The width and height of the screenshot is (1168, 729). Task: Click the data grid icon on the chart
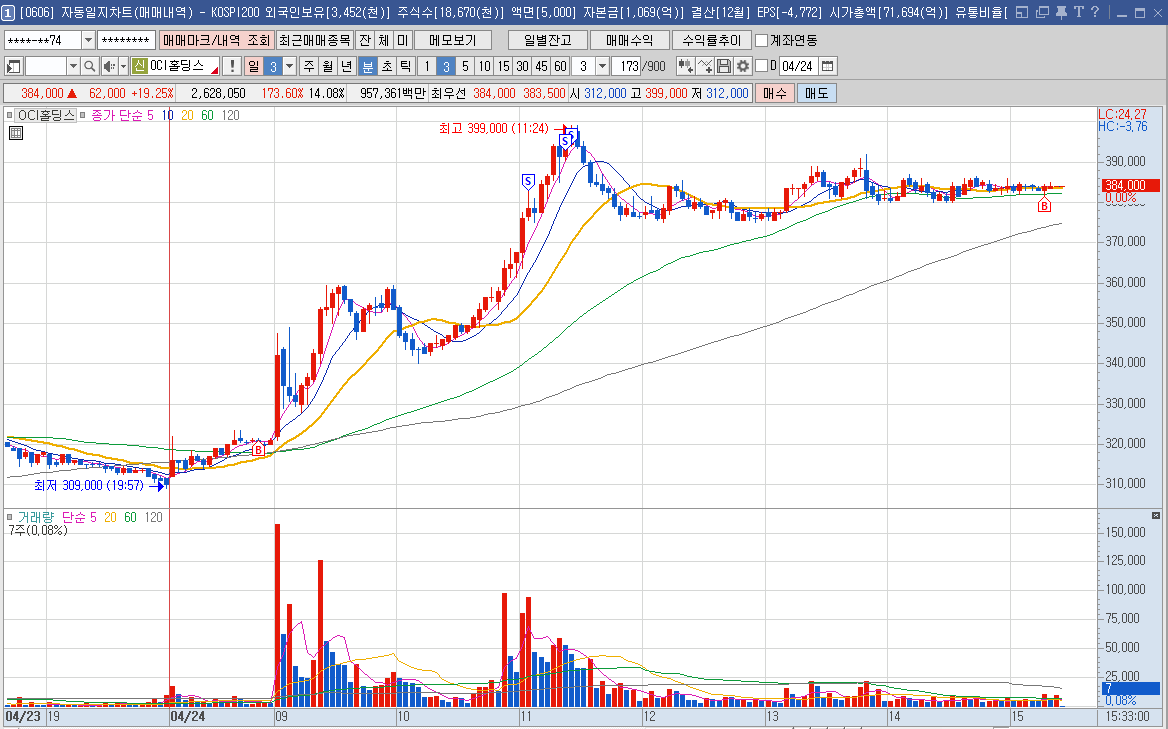[15, 132]
